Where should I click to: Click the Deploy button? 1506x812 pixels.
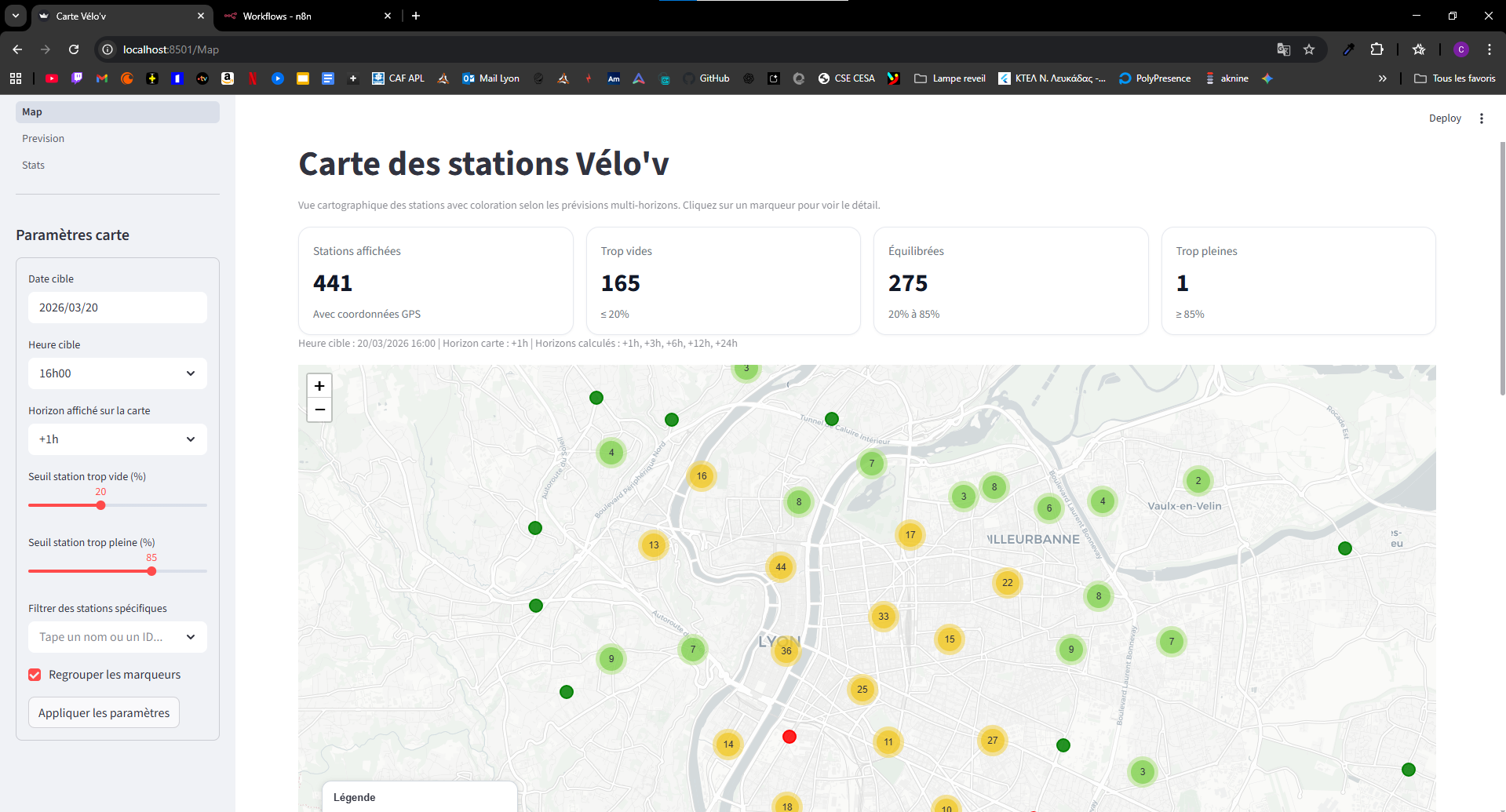pos(1444,118)
